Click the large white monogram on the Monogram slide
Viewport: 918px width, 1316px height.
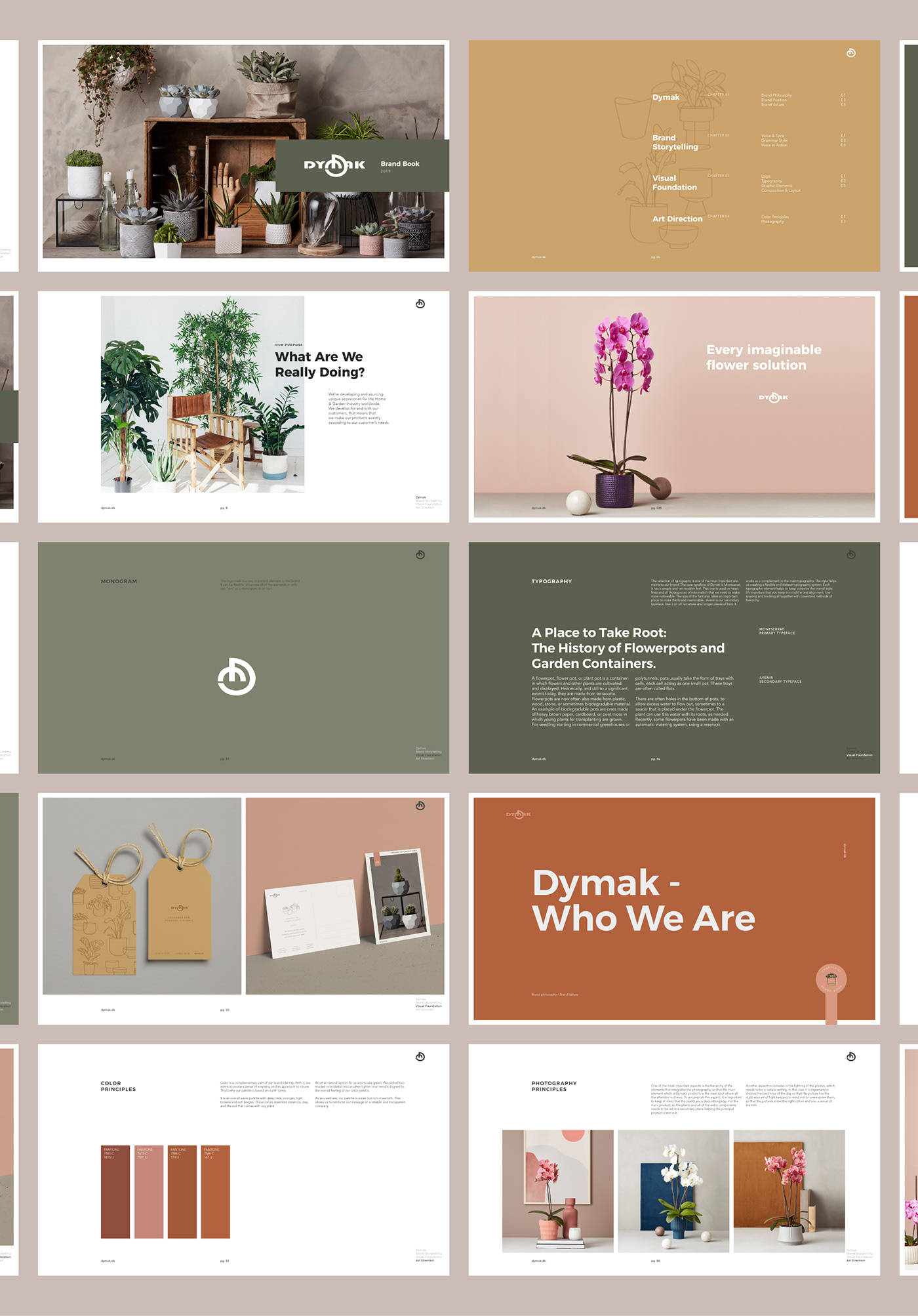point(236,676)
